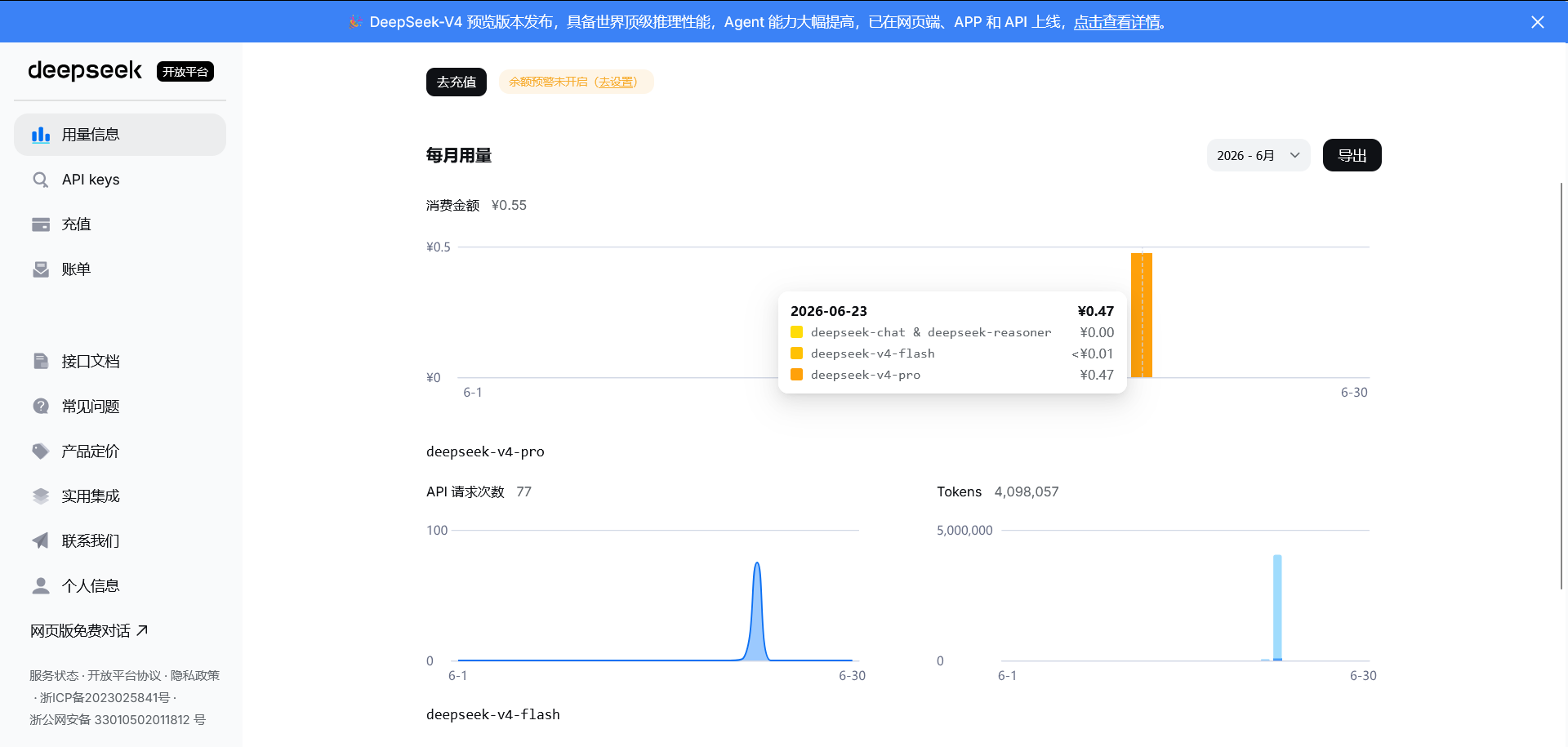This screenshot has height=747, width=1568.
Task: Click the page vertical scrollbar
Action: point(1561,385)
